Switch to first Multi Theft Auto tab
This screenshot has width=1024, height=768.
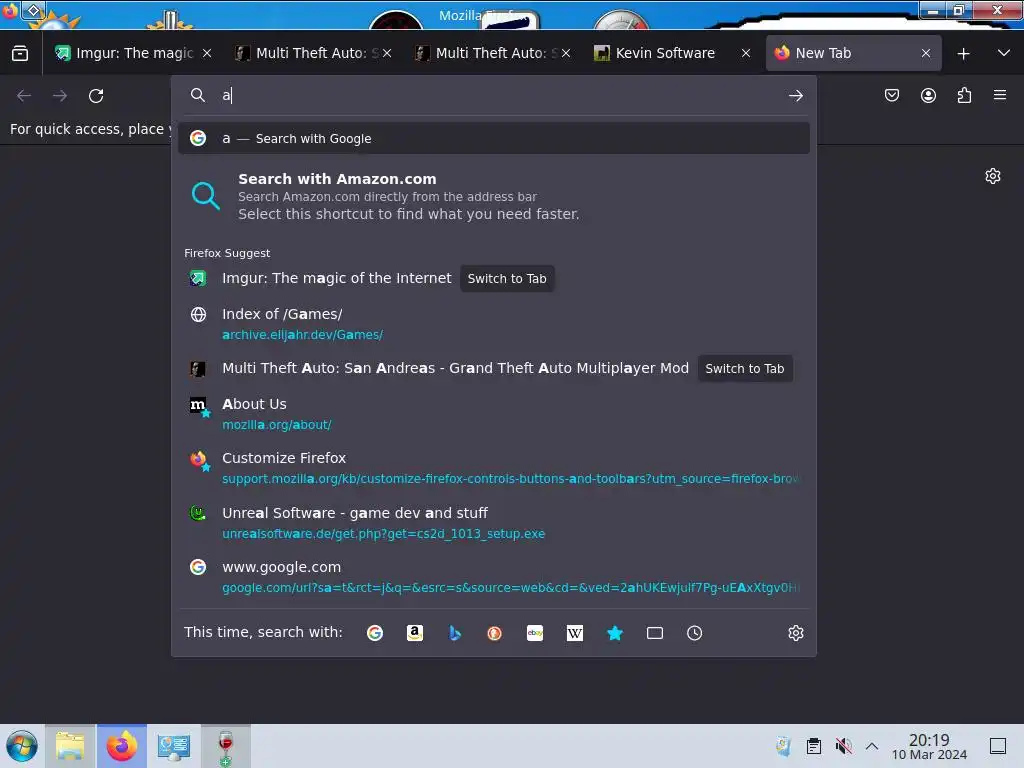(x=312, y=53)
